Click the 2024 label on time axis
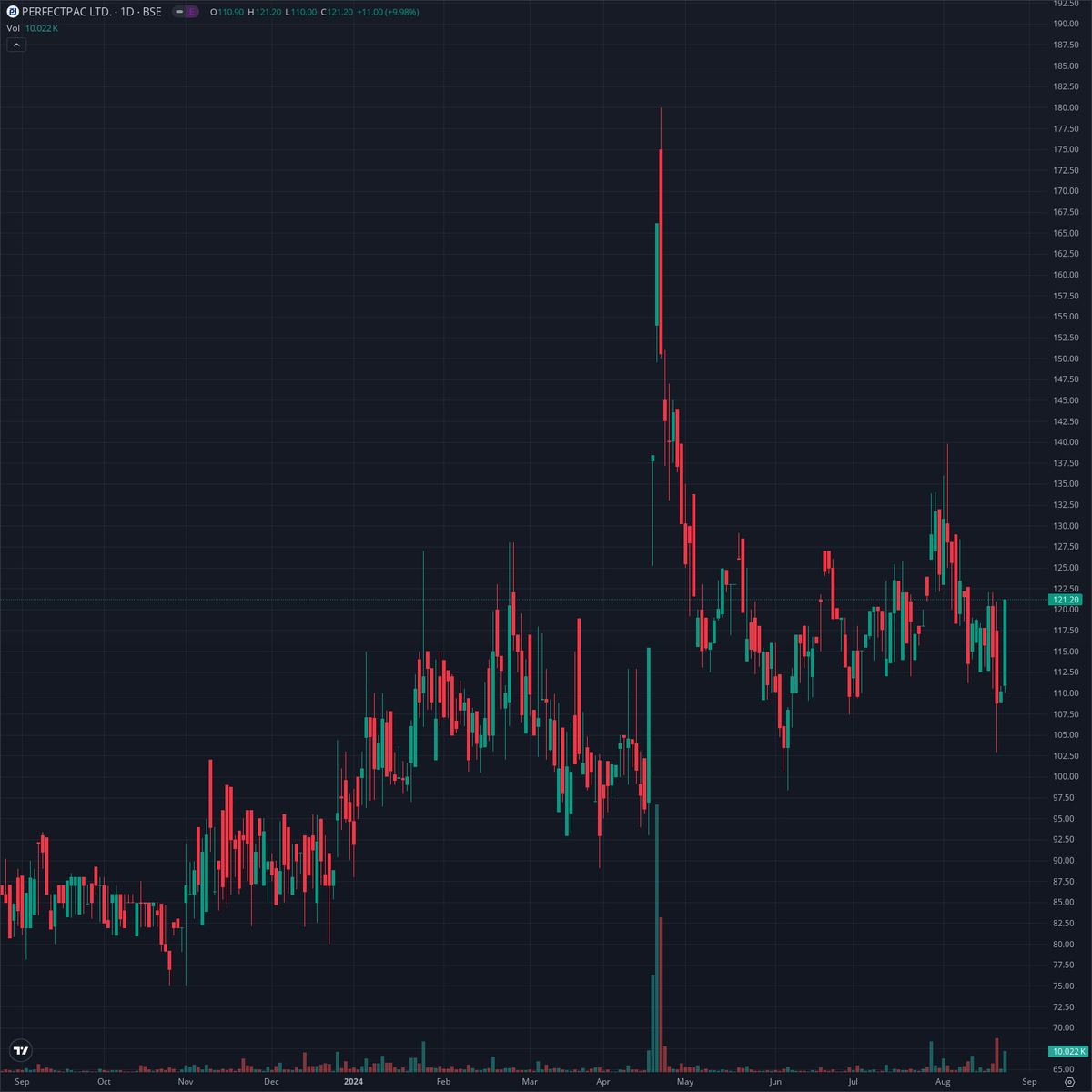This screenshot has width=1092, height=1092. (x=353, y=1082)
